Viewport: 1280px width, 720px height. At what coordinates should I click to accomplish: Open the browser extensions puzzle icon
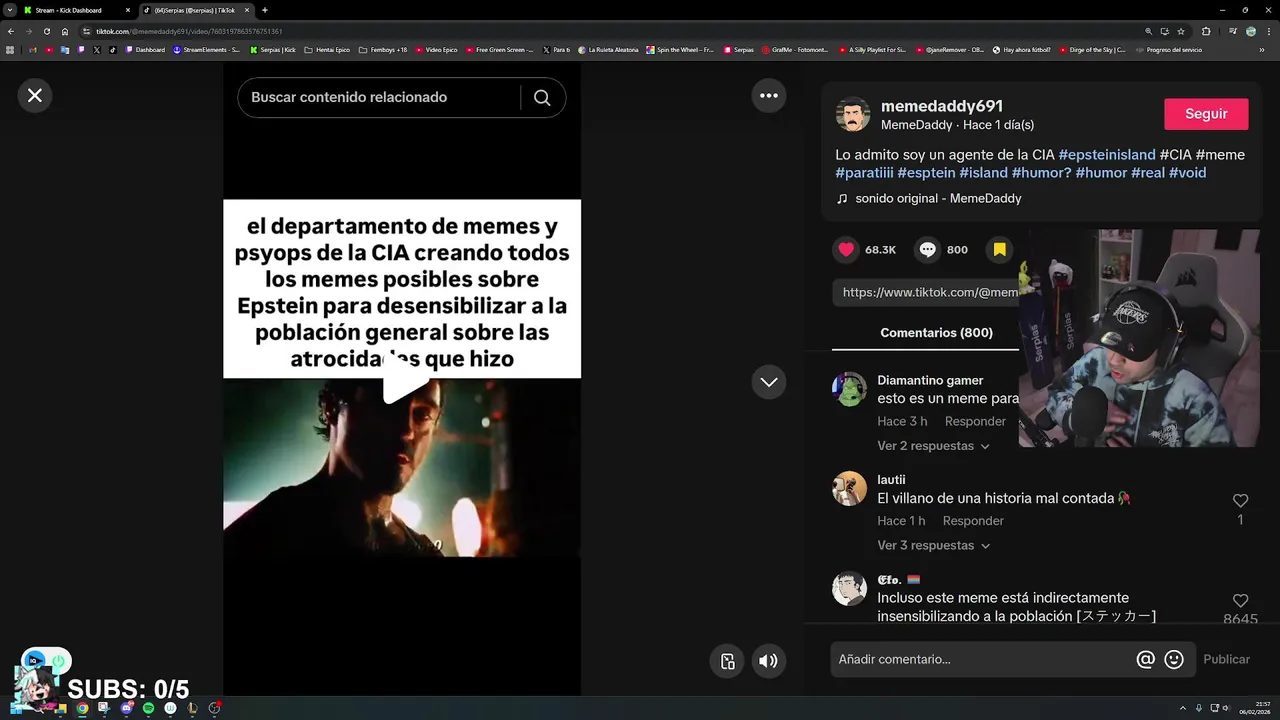[1205, 31]
